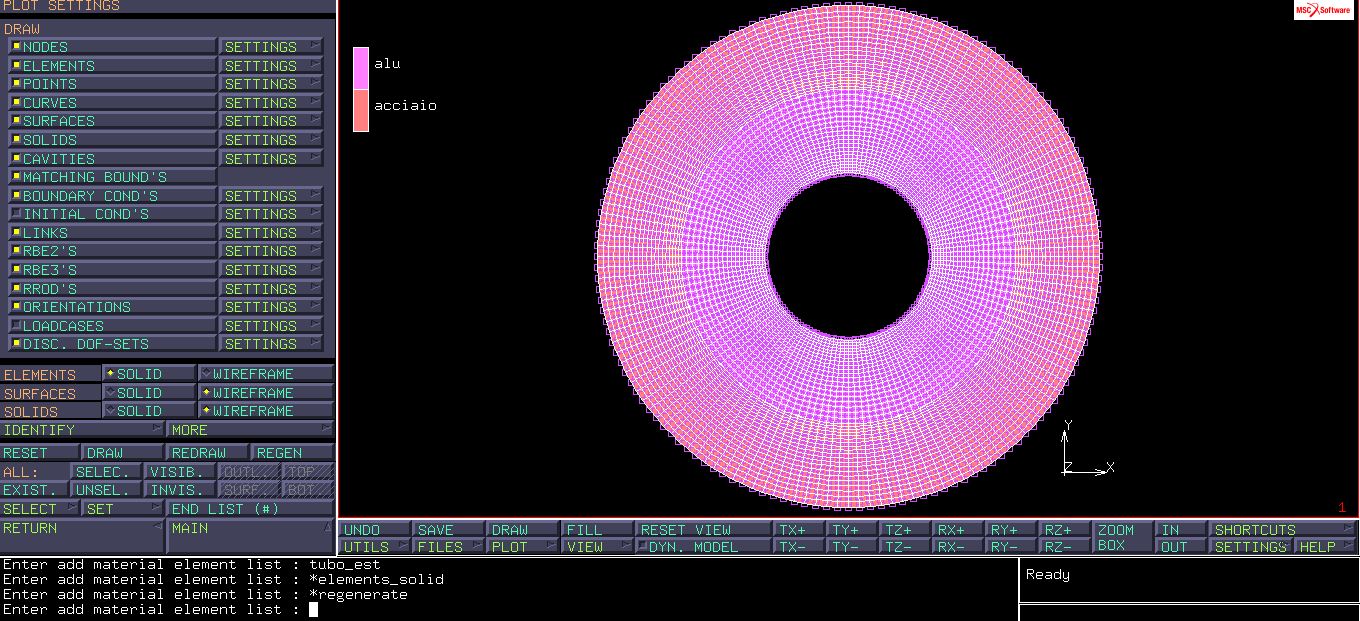The width and height of the screenshot is (1360, 621).
Task: Go to the MAIN menu
Action: click(250, 528)
